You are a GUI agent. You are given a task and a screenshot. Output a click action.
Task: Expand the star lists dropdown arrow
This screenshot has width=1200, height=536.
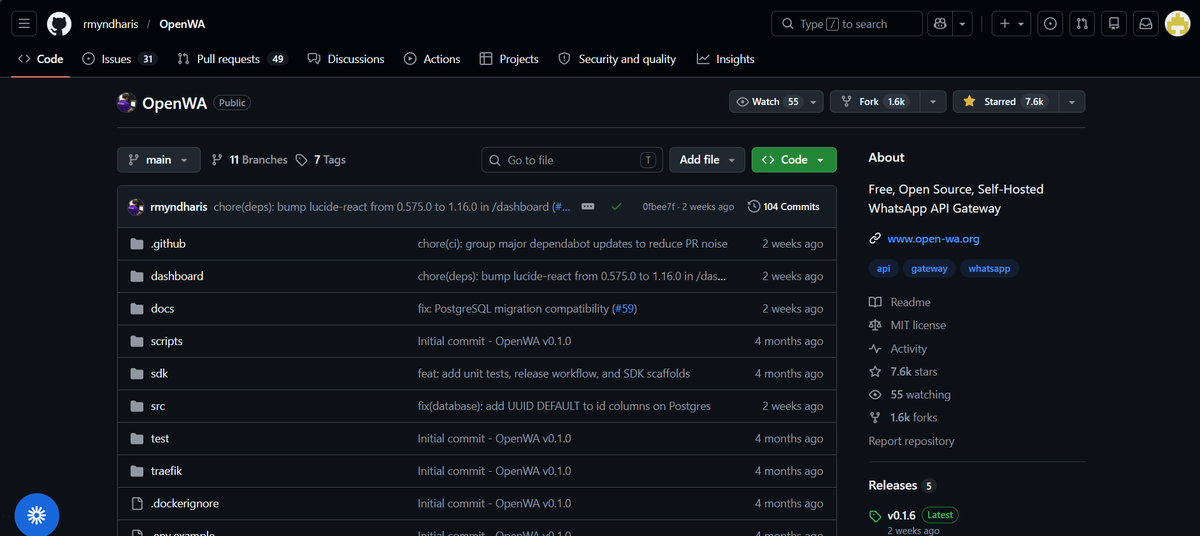1072,102
